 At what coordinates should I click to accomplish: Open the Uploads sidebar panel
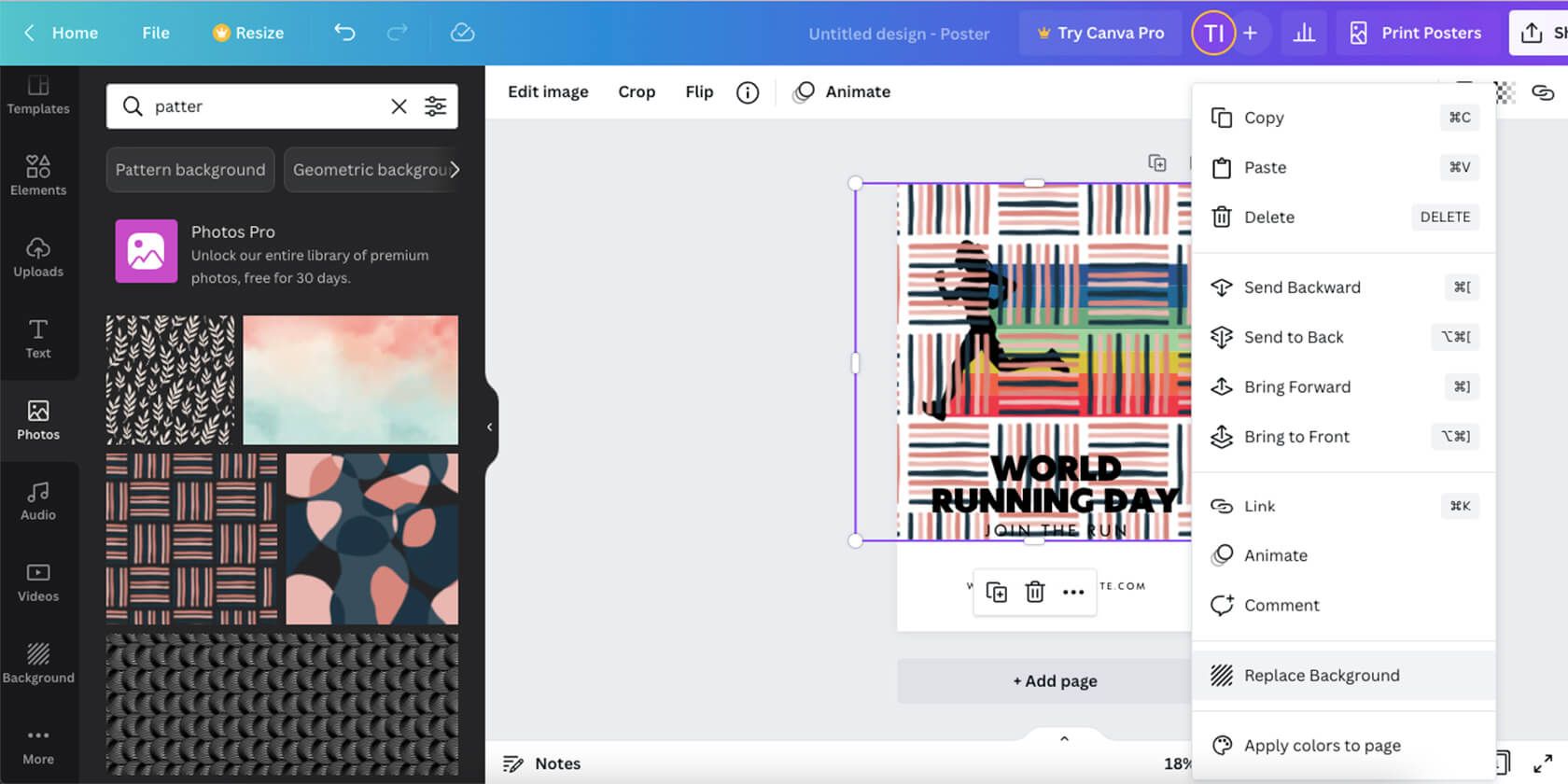(38, 257)
